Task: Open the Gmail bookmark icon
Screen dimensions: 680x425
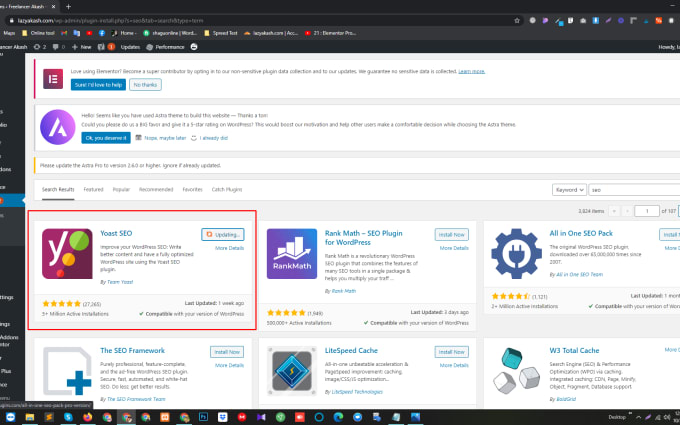Action: tap(64, 33)
